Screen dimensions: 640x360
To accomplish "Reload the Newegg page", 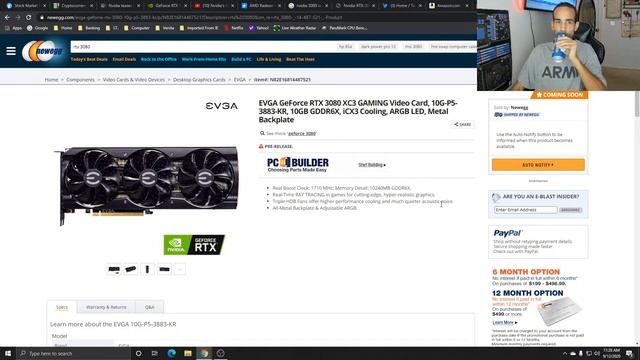I will pyautogui.click(x=29, y=18).
